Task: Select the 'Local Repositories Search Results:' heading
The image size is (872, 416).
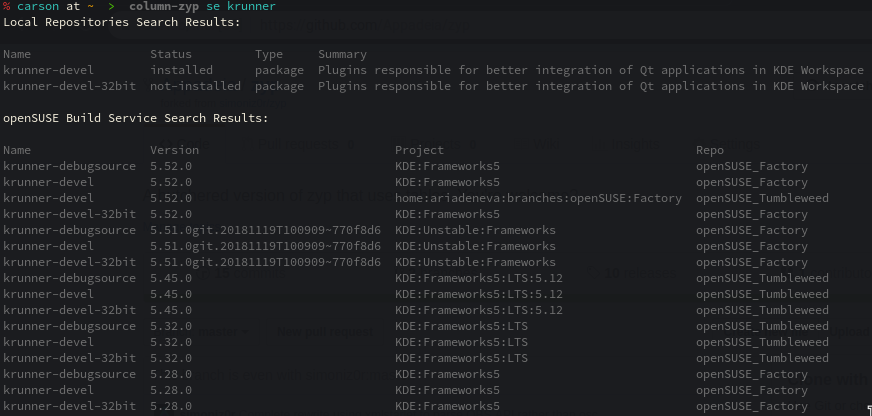Action: [122, 22]
